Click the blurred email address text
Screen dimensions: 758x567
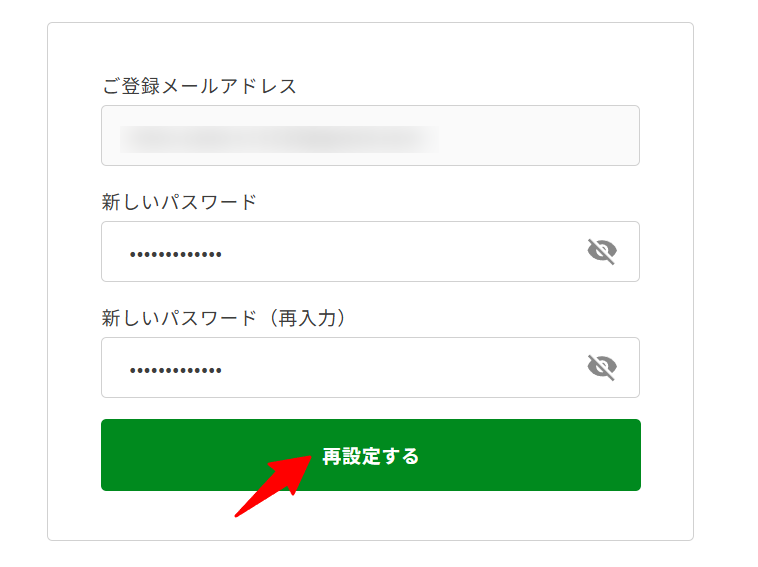point(279,139)
